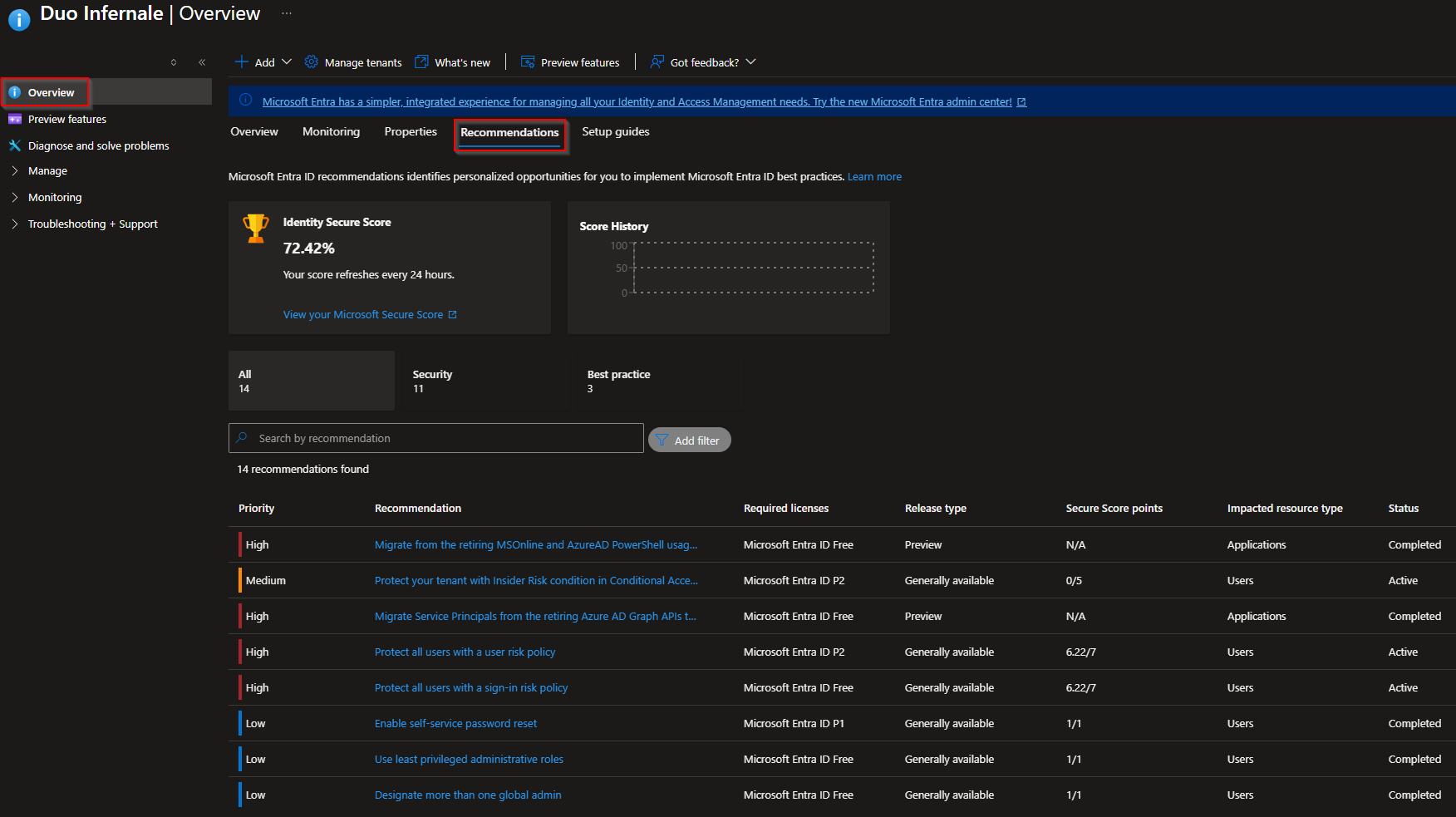Sort by Secure Score points column header
The width and height of the screenshot is (1456, 817).
click(x=1114, y=508)
